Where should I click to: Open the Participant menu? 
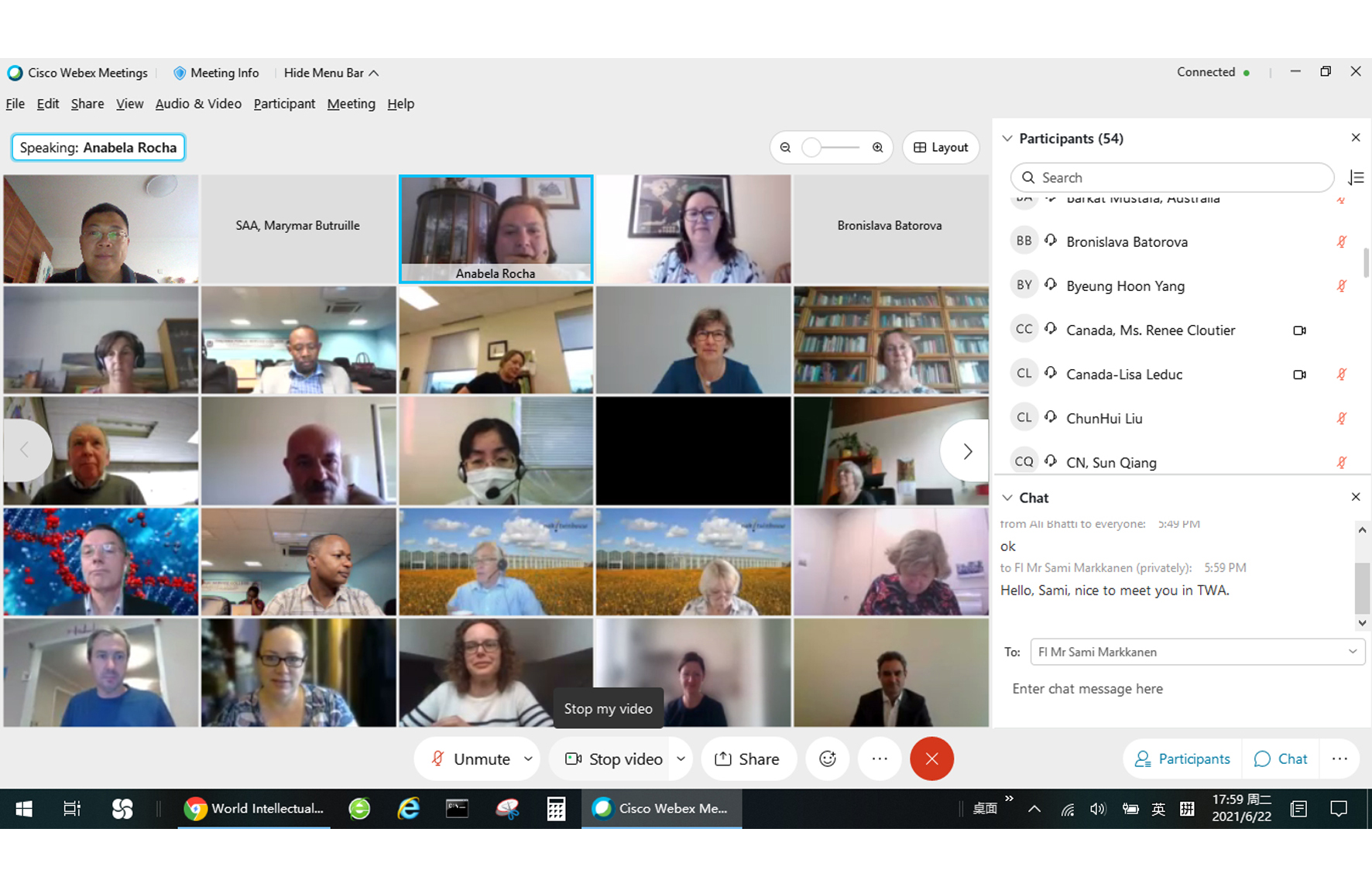pos(284,104)
